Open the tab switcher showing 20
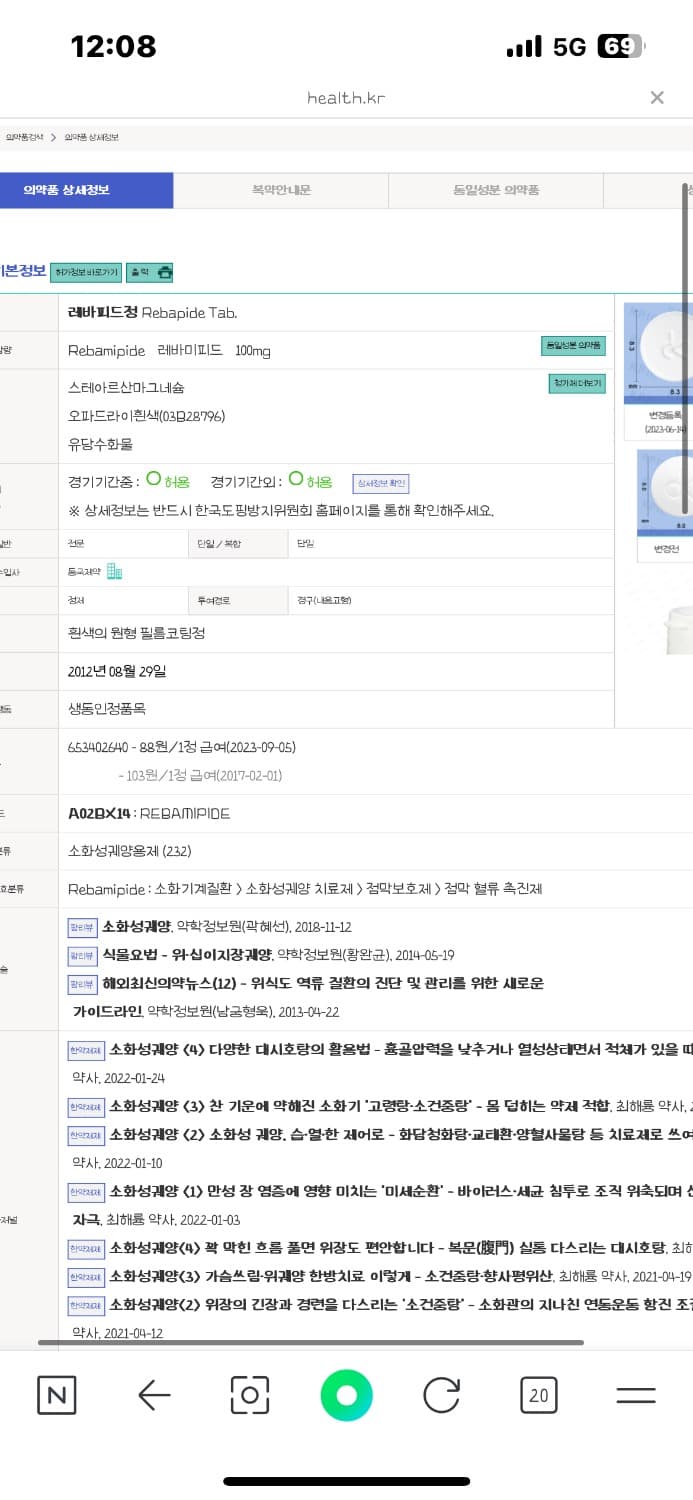 point(538,1395)
